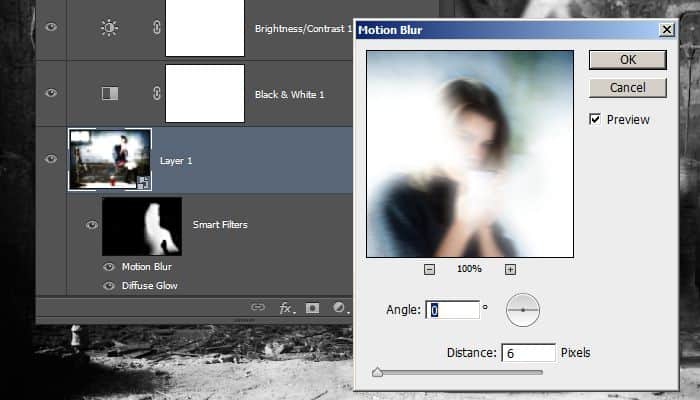
Task: Hide the Motion Blur smart filter
Action: click(109, 267)
